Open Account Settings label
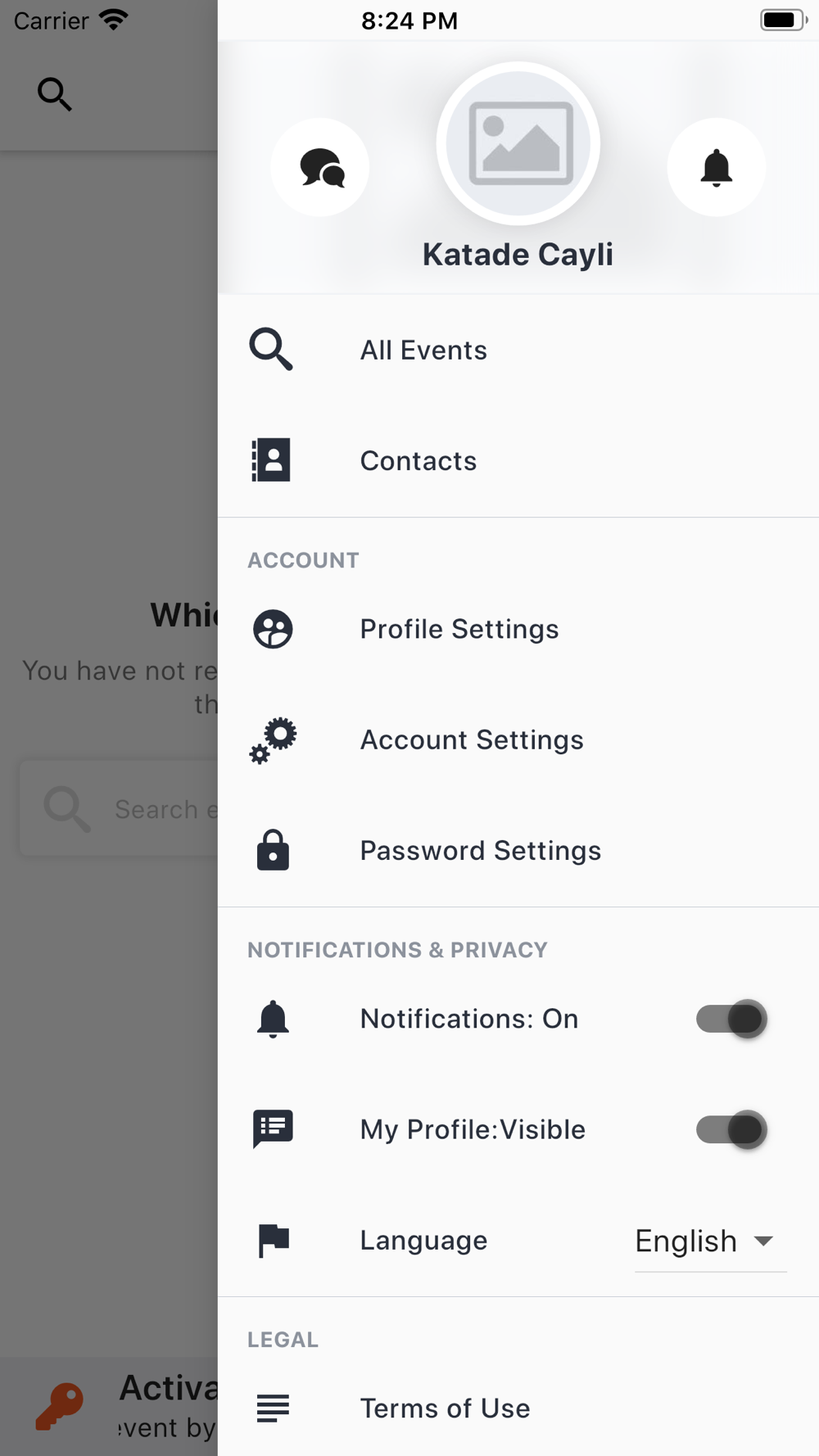Screen dimensions: 819x1456 [472, 740]
